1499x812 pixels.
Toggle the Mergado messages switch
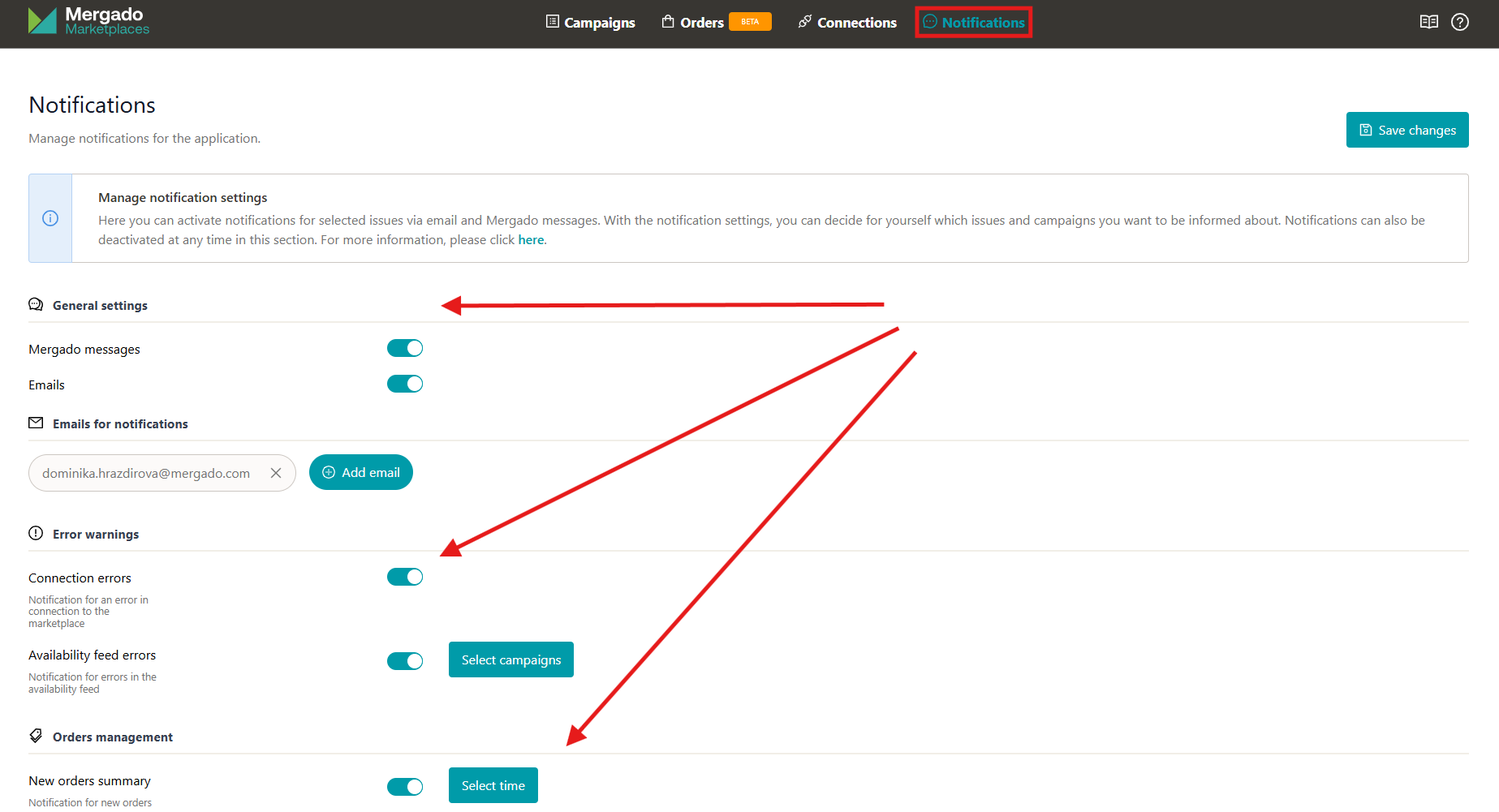click(405, 348)
